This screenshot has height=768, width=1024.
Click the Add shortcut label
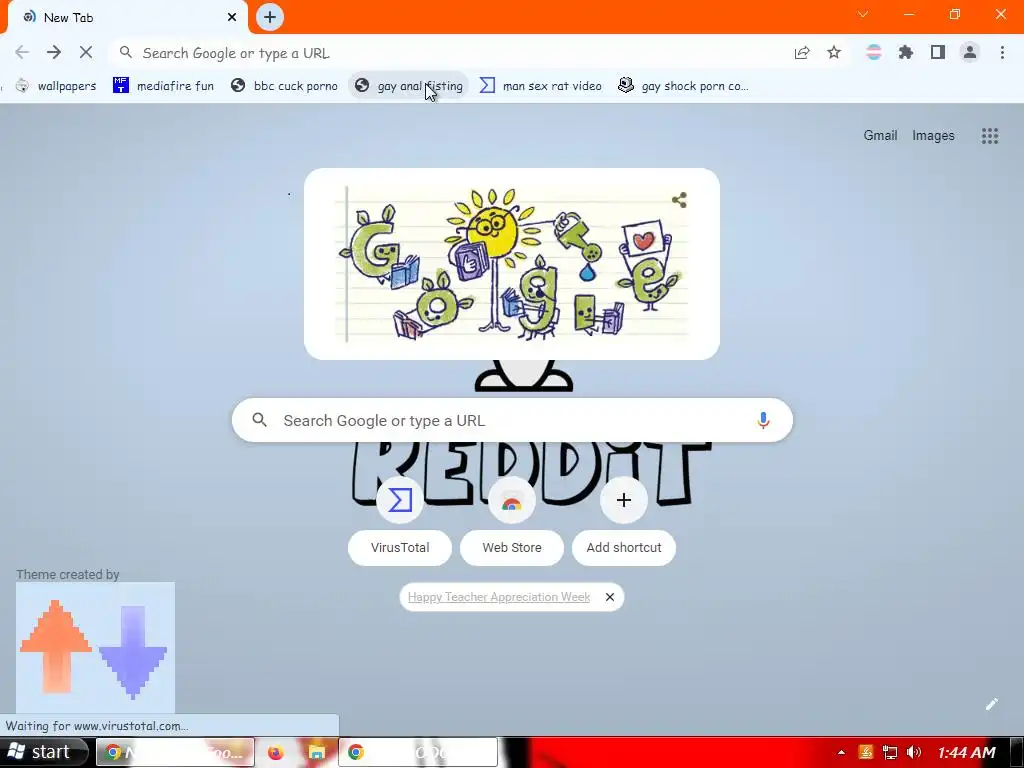coord(624,547)
